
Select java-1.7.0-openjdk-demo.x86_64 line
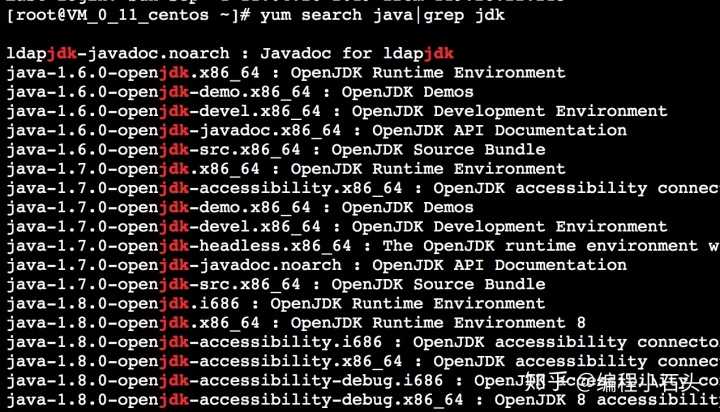point(240,208)
